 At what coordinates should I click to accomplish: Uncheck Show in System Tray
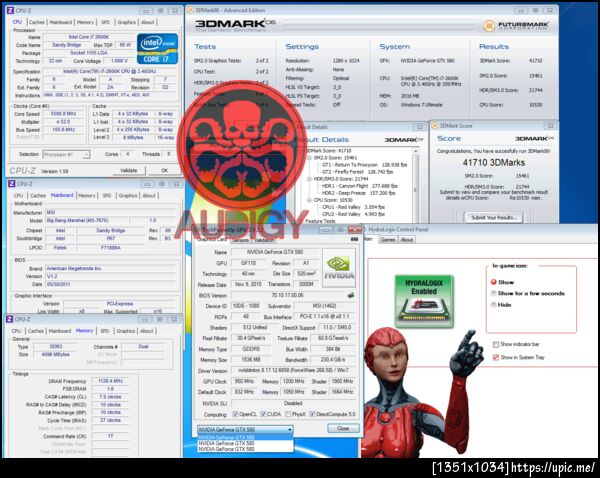pos(496,357)
